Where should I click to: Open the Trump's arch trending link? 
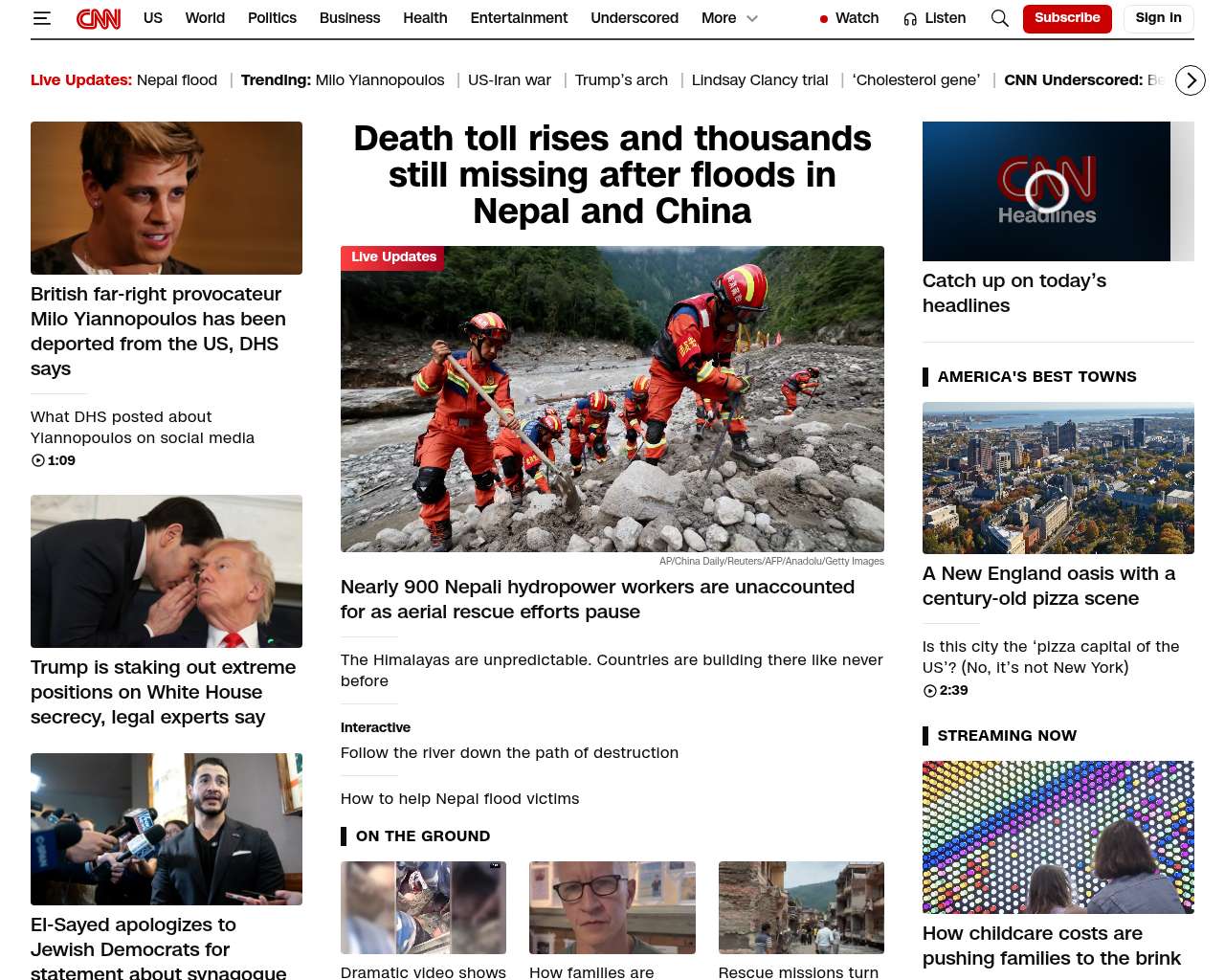pos(621,80)
